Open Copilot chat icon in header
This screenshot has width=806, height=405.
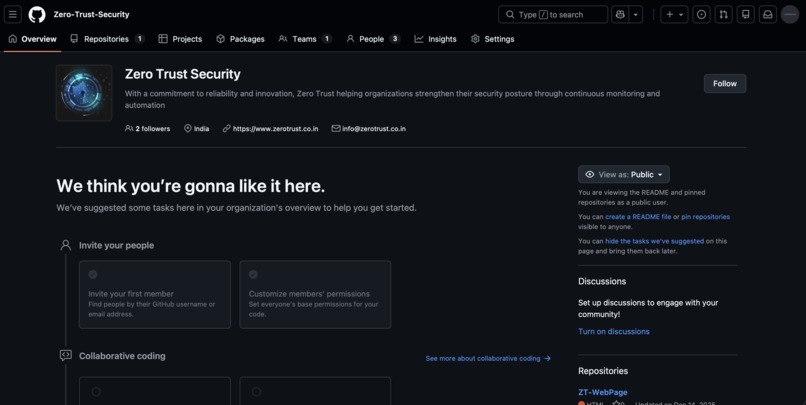(x=620, y=14)
